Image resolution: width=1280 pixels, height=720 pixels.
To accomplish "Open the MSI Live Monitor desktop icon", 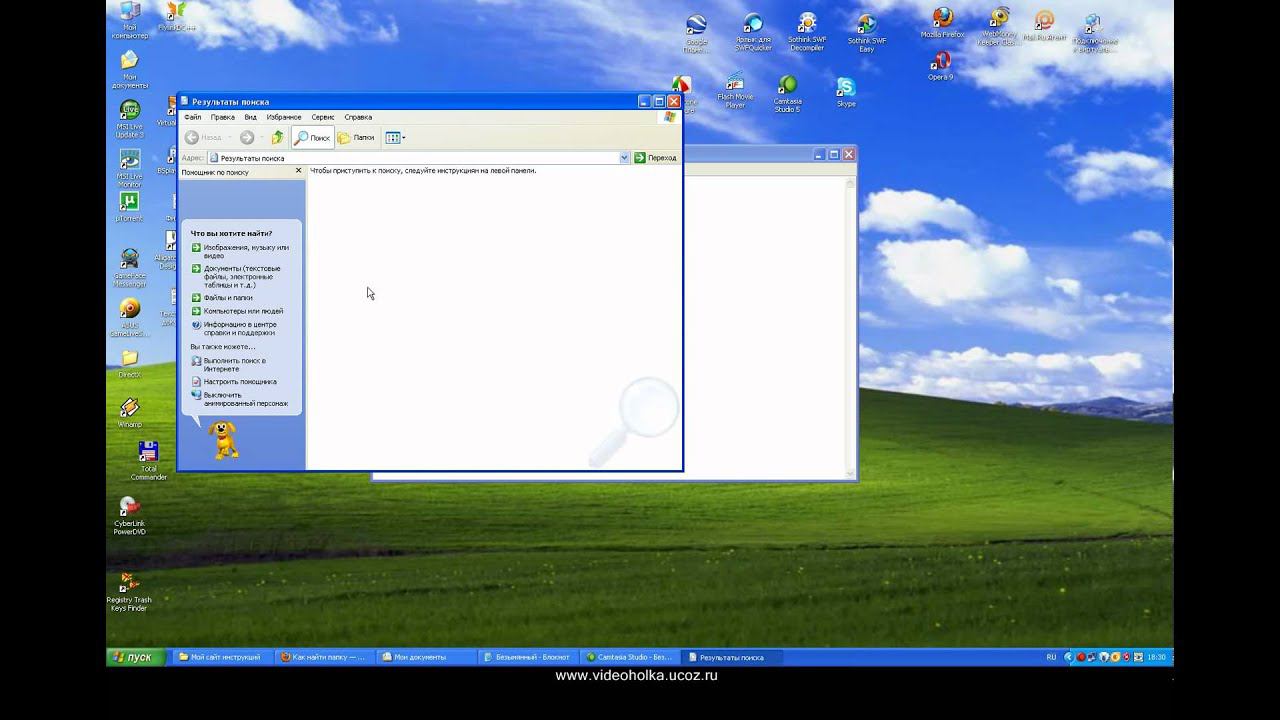I will coord(129,166).
